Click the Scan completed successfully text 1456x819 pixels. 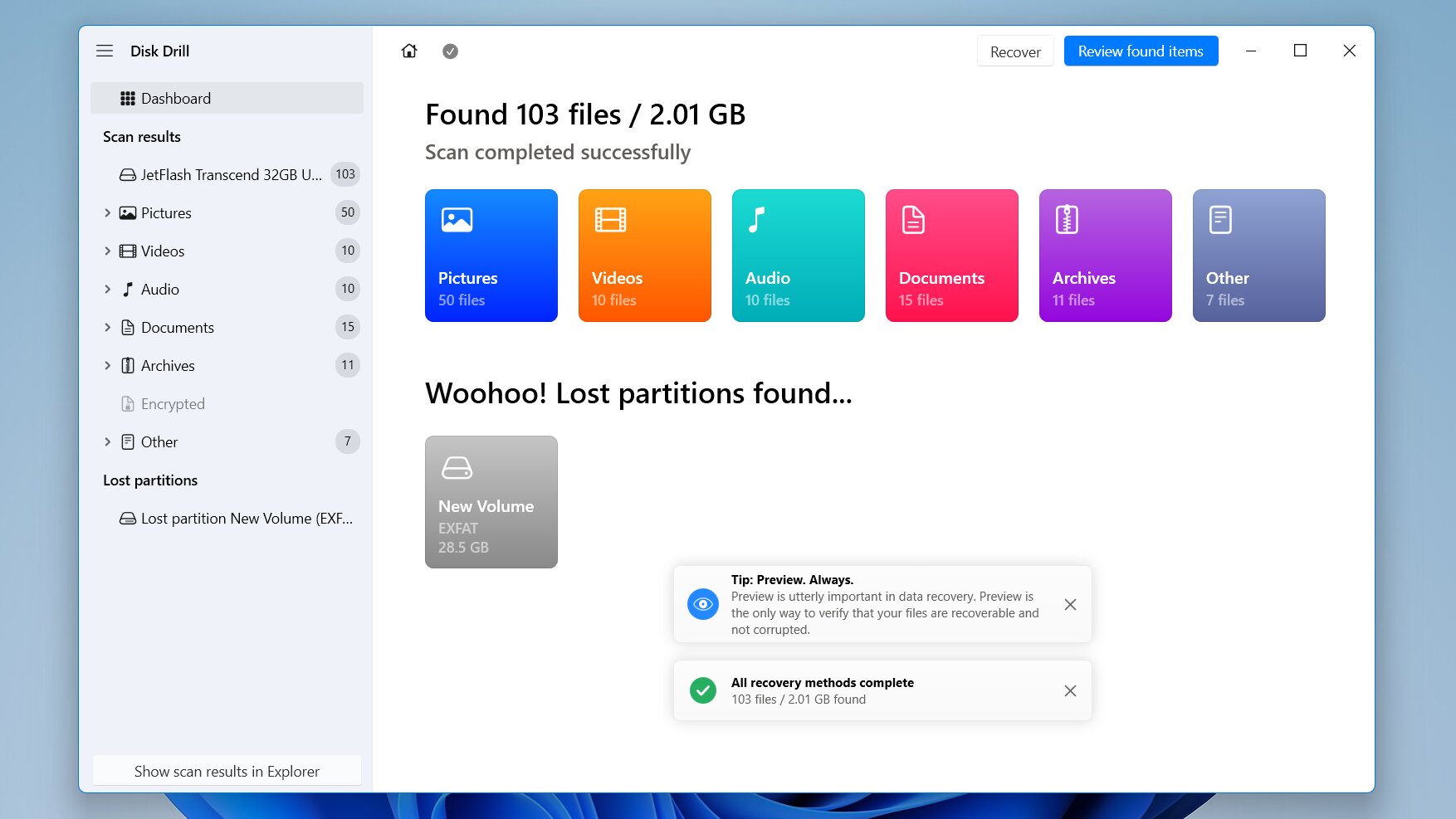click(558, 153)
